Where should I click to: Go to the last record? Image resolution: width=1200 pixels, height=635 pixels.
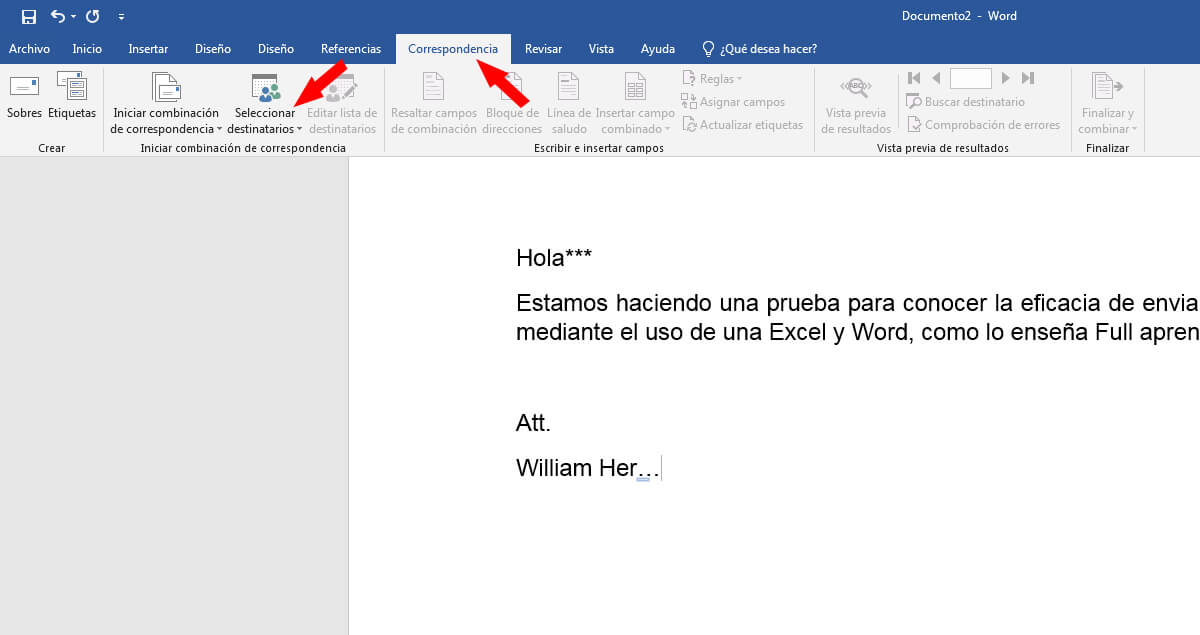coord(1028,78)
